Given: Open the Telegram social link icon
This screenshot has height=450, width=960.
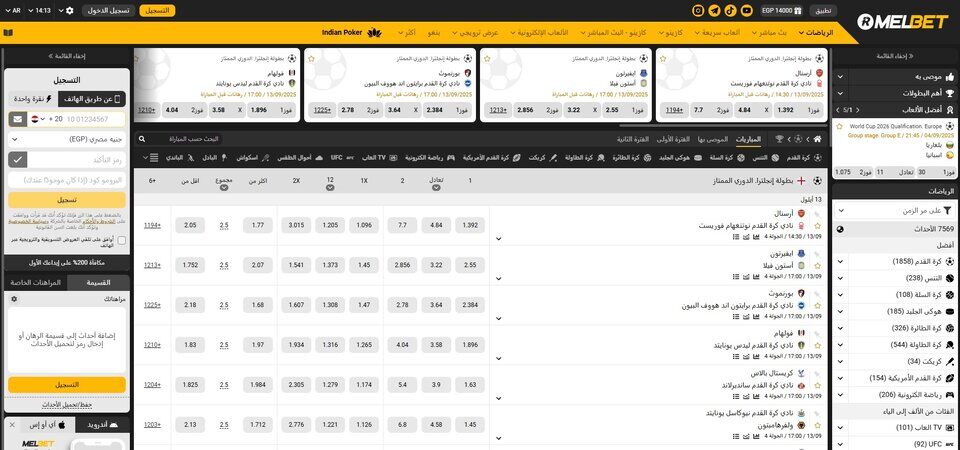Looking at the screenshot, I should (x=714, y=10).
